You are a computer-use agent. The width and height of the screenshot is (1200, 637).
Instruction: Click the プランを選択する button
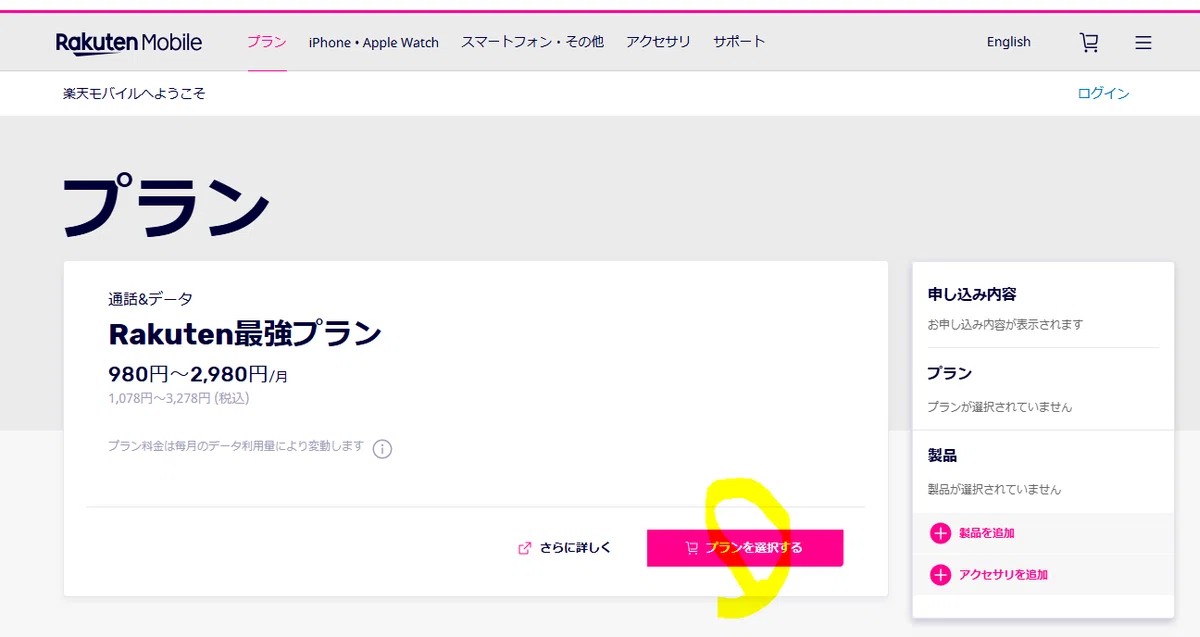tap(745, 548)
